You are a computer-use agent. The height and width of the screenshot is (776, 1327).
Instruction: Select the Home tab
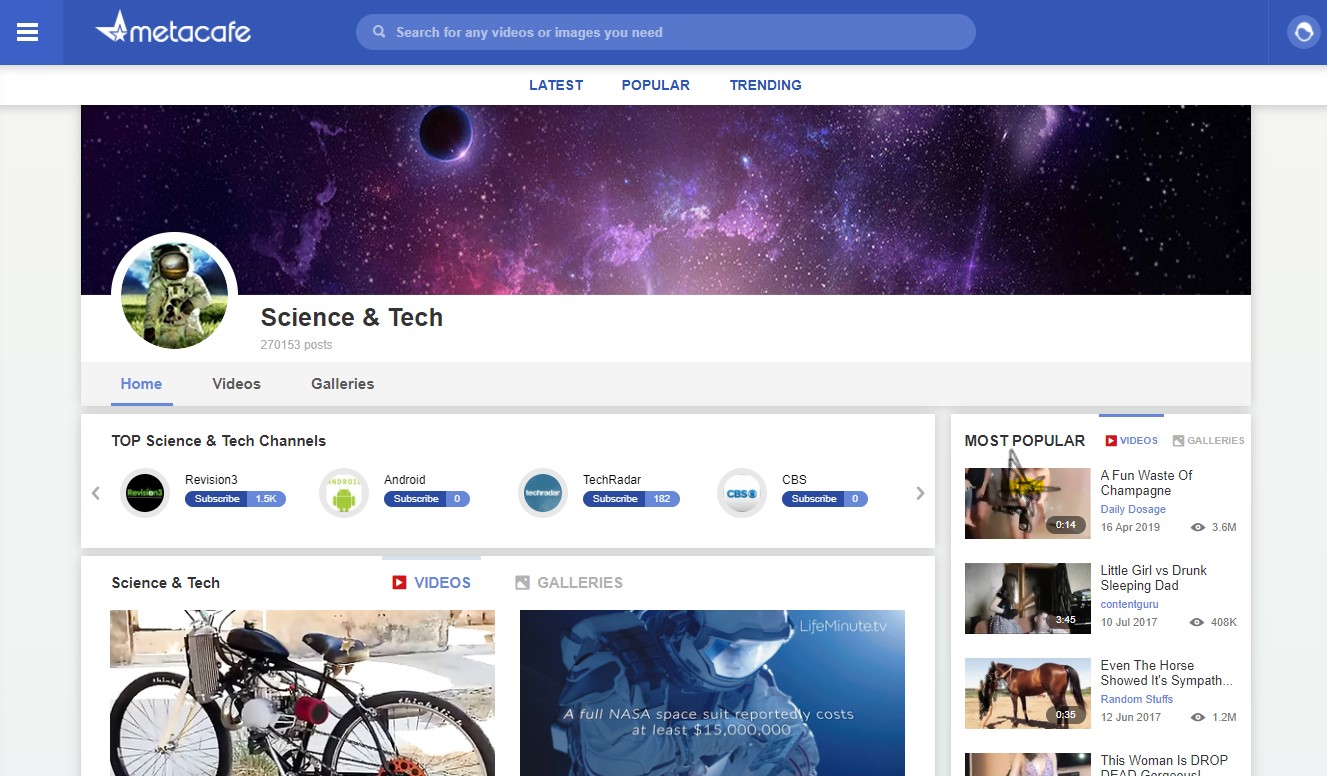141,384
